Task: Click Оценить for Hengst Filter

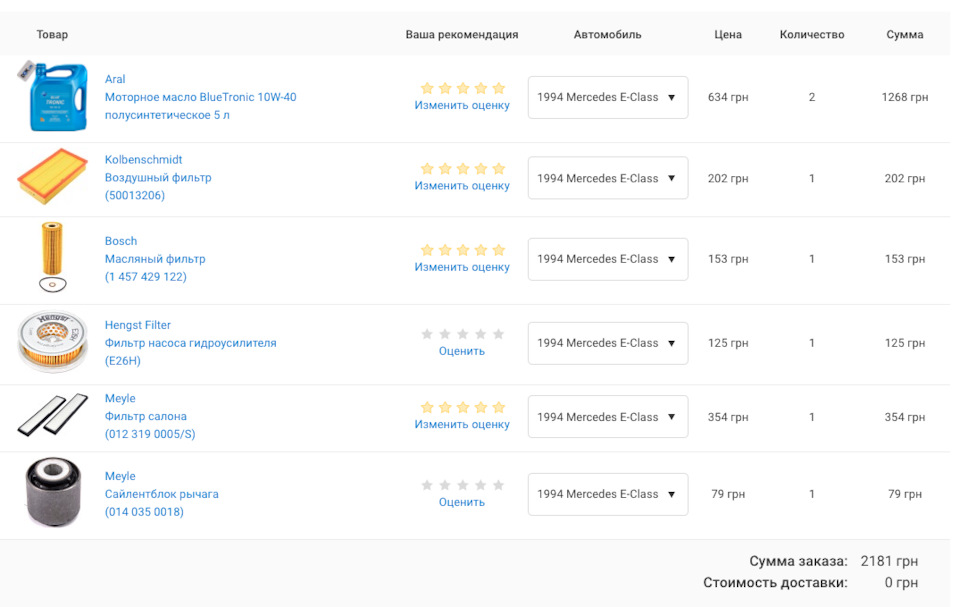Action: pos(462,351)
